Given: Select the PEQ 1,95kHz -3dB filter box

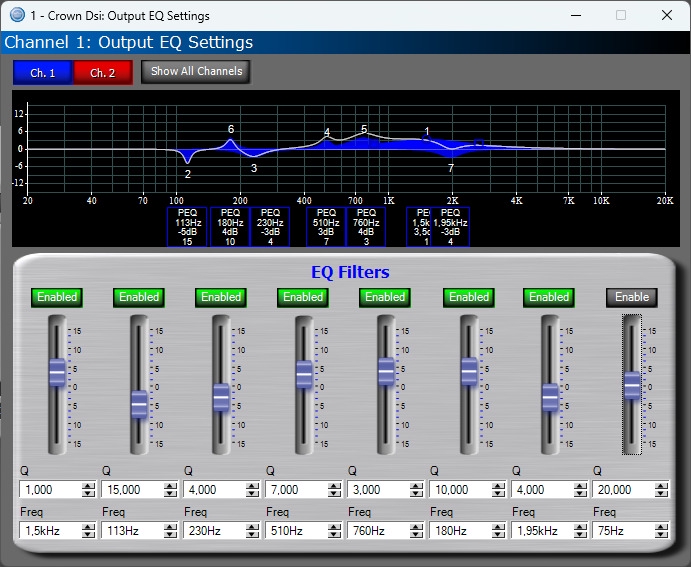Looking at the screenshot, I should click(450, 227).
